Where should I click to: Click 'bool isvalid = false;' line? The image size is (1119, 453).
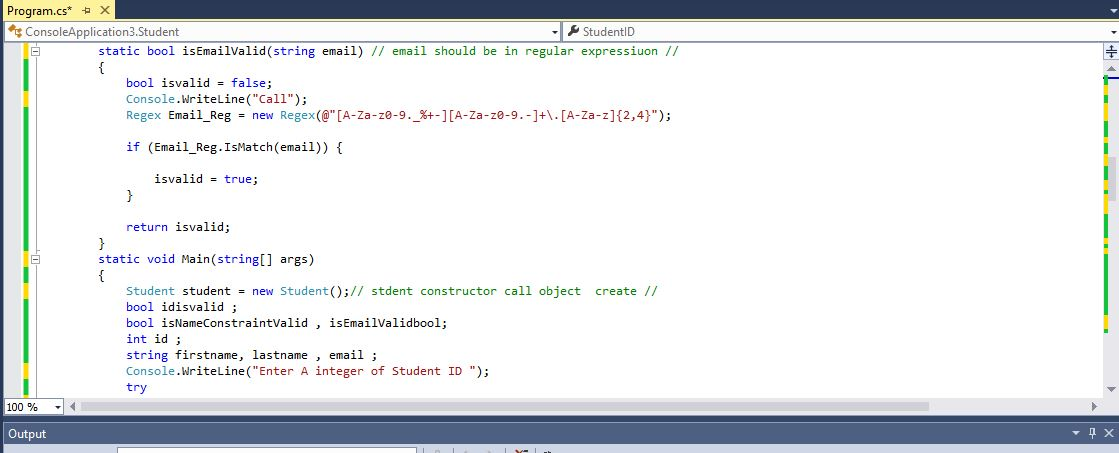pos(199,83)
